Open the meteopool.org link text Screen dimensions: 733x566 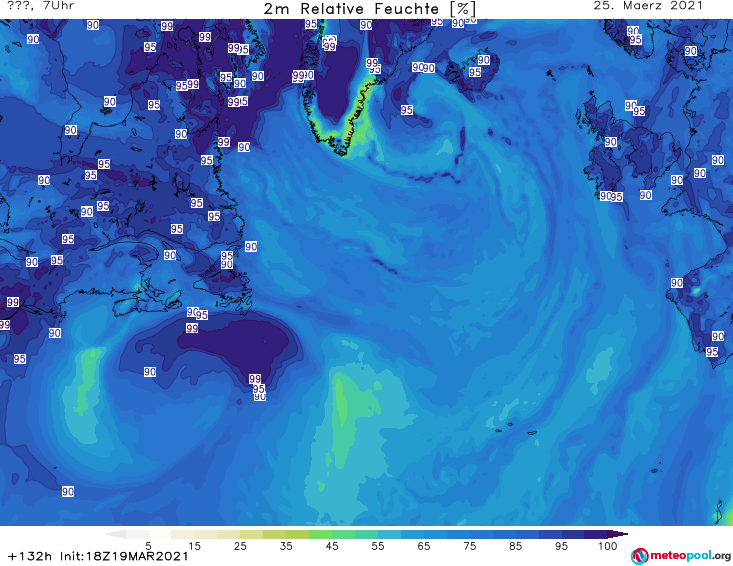pyautogui.click(x=690, y=555)
